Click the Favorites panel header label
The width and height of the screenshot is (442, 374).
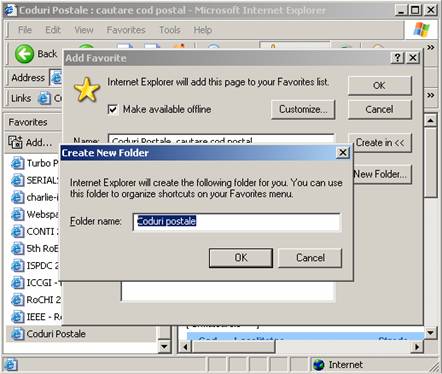click(28, 122)
